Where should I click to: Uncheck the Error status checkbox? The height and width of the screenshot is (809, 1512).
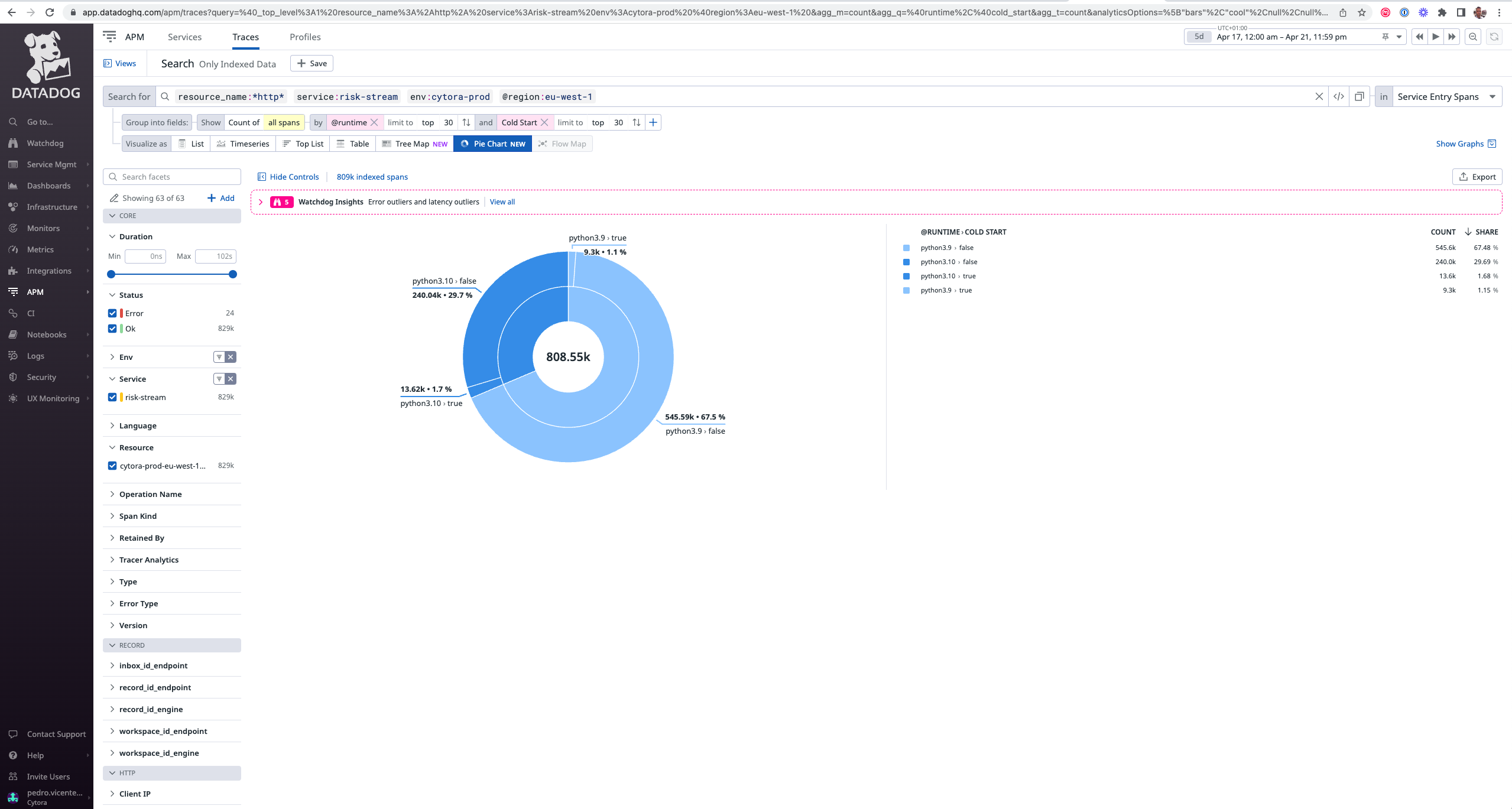[x=112, y=313]
